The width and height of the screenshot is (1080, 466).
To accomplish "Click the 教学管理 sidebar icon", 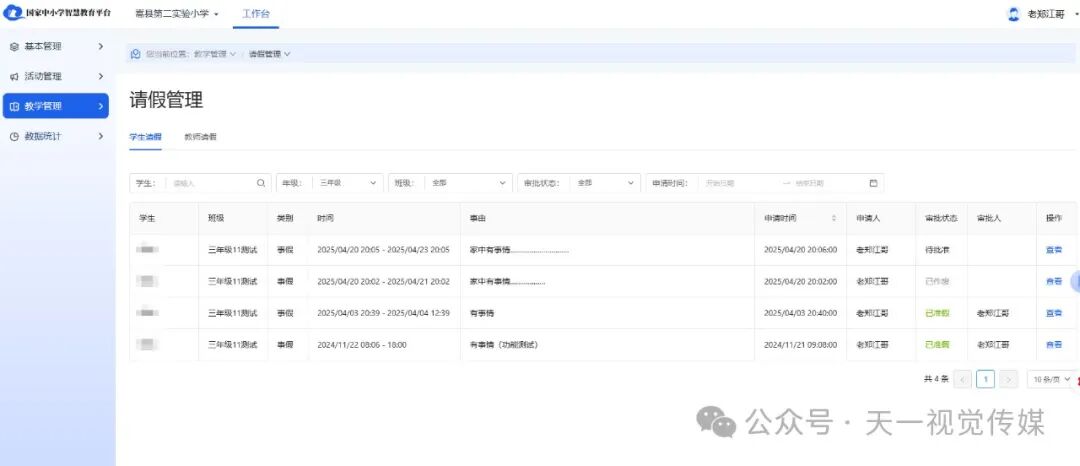I will point(14,106).
